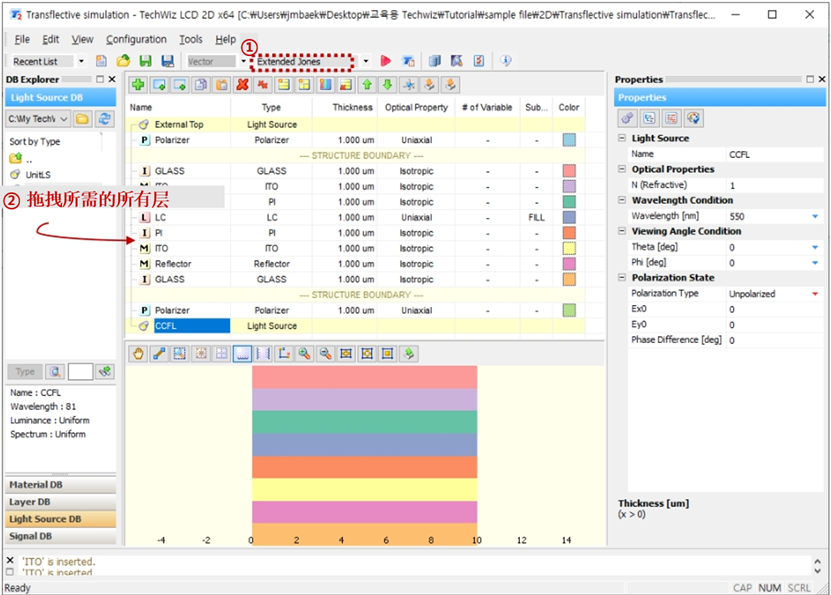Zoom in on the structure view

pyautogui.click(x=304, y=353)
